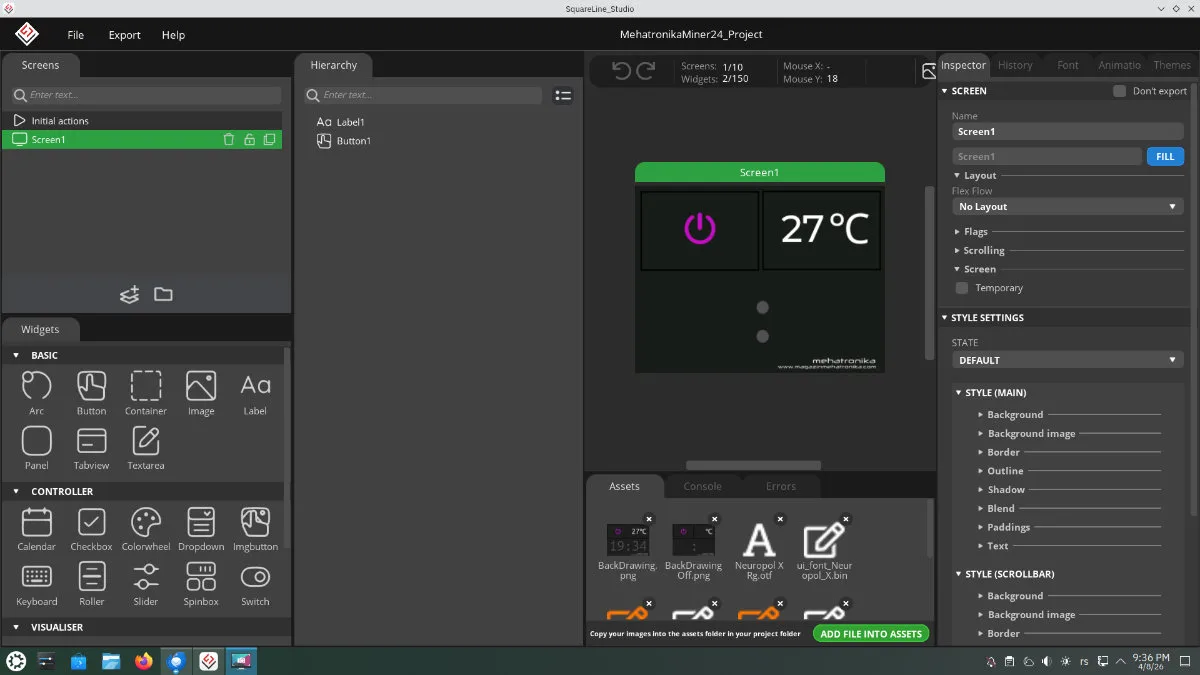This screenshot has height=675, width=1200.
Task: Select the BackDrawing.png asset thumbnail
Action: [x=628, y=540]
